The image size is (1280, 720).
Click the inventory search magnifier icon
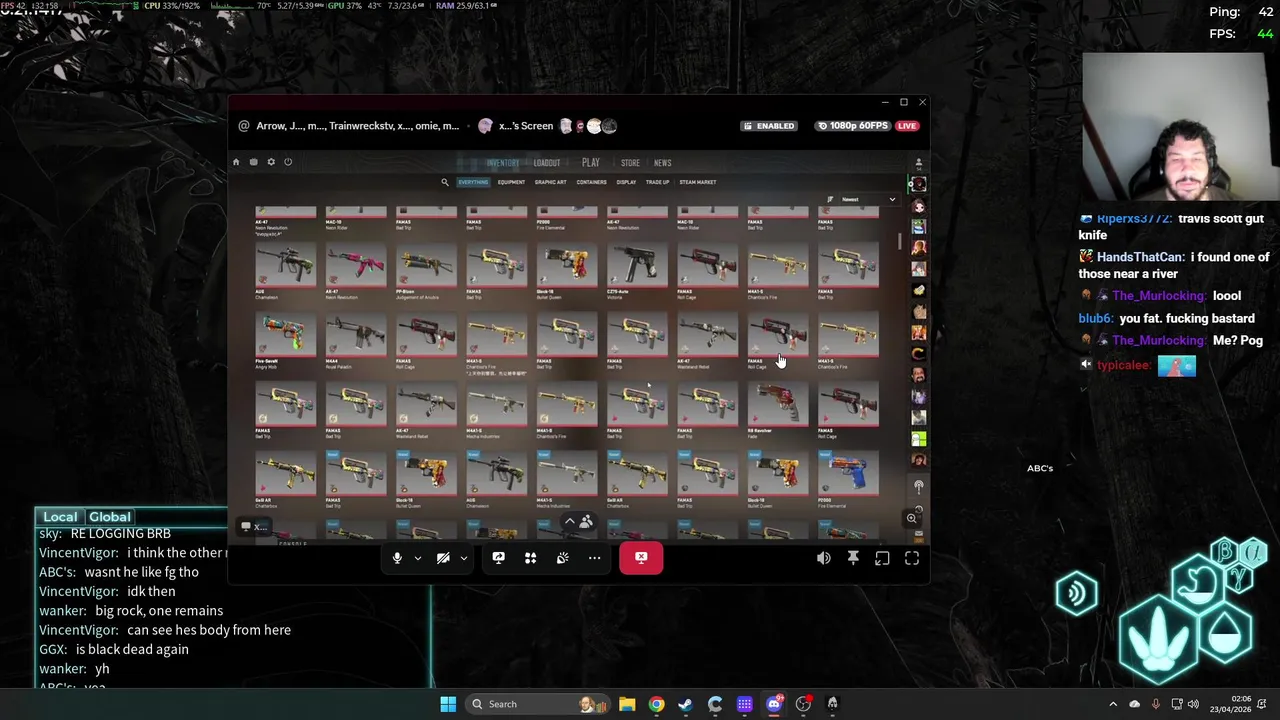click(x=445, y=182)
